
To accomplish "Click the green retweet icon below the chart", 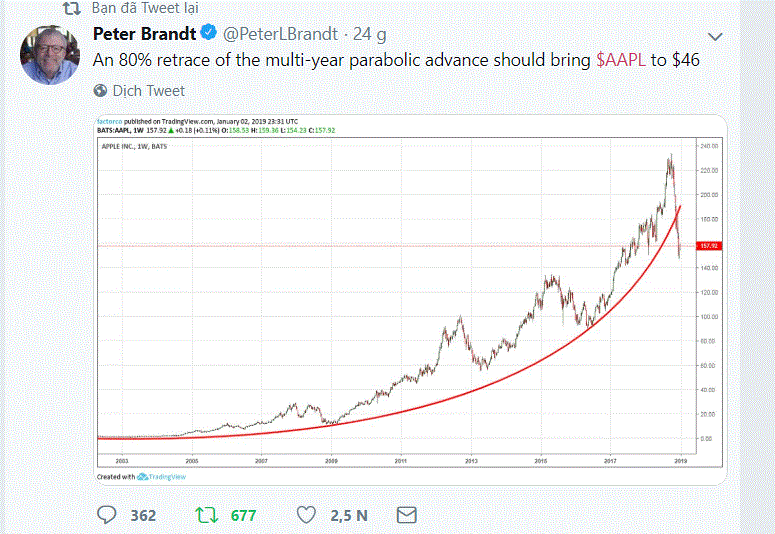I will 205,515.
